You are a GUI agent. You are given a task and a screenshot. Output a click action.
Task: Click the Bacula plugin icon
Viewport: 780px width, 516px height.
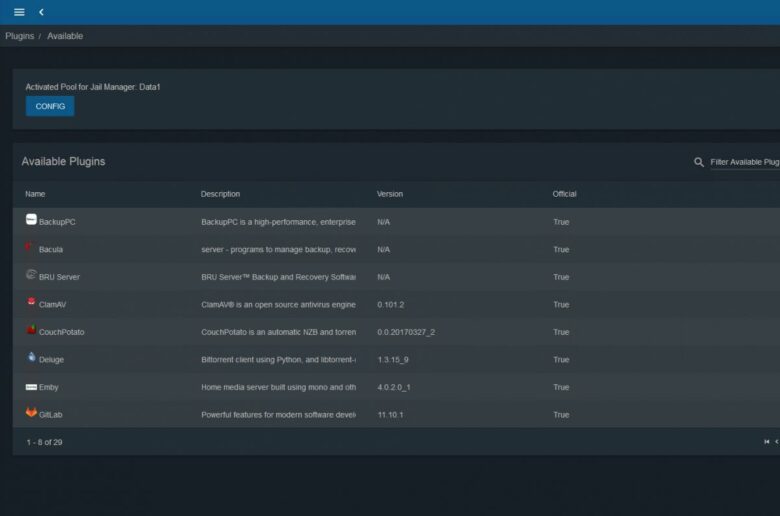pyautogui.click(x=29, y=247)
